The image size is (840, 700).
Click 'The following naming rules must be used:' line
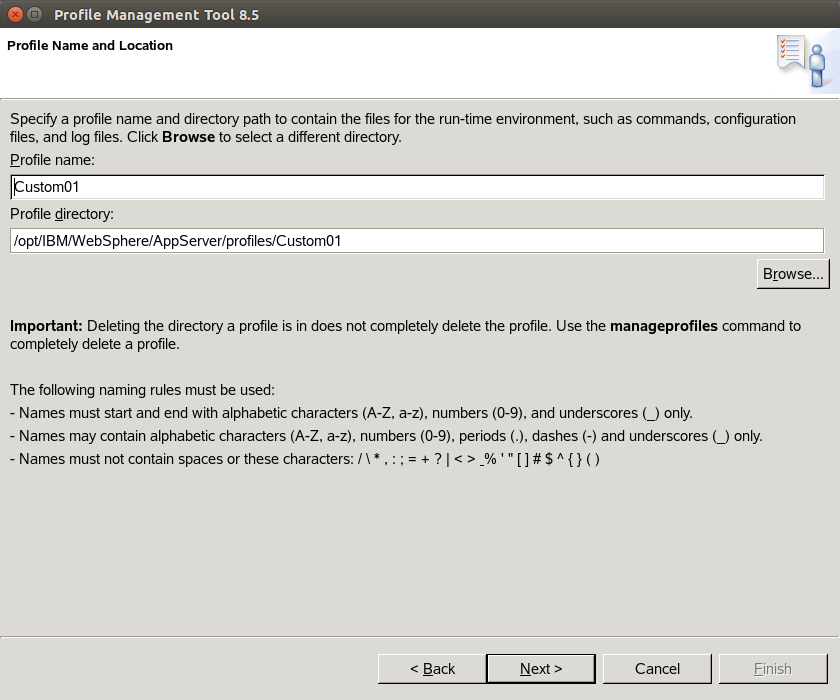pos(142,390)
